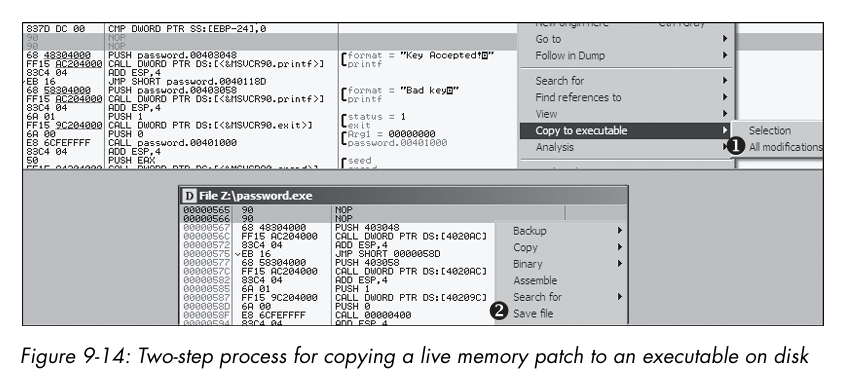Select the 'CMP DWORD PTR SS:[EBP-24],0' instruction
Viewport: 841px width, 381px height.
(x=187, y=29)
